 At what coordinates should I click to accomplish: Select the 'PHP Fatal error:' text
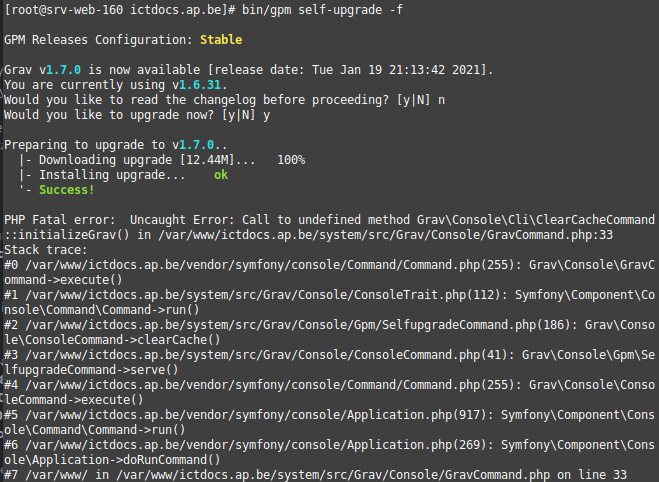(x=60, y=220)
